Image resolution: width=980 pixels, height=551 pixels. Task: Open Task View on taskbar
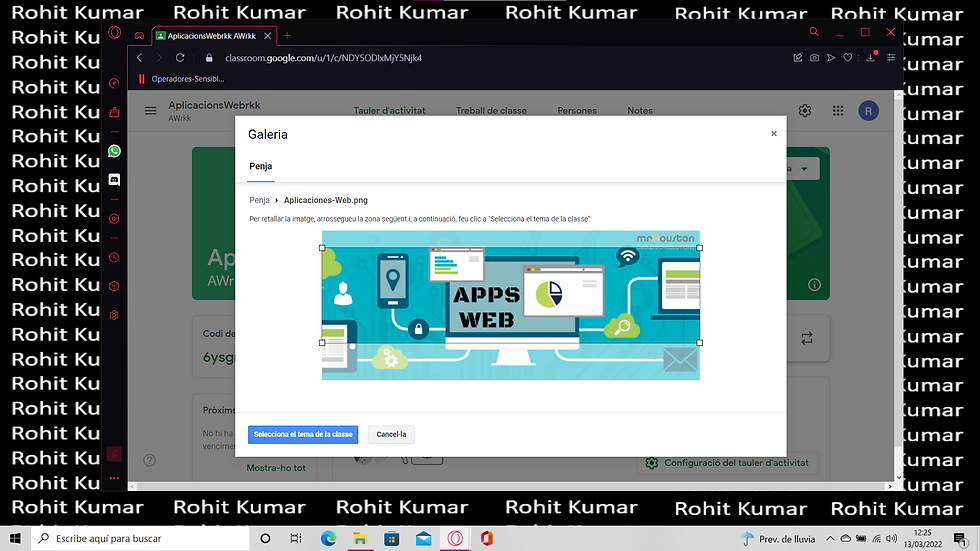(x=296, y=539)
